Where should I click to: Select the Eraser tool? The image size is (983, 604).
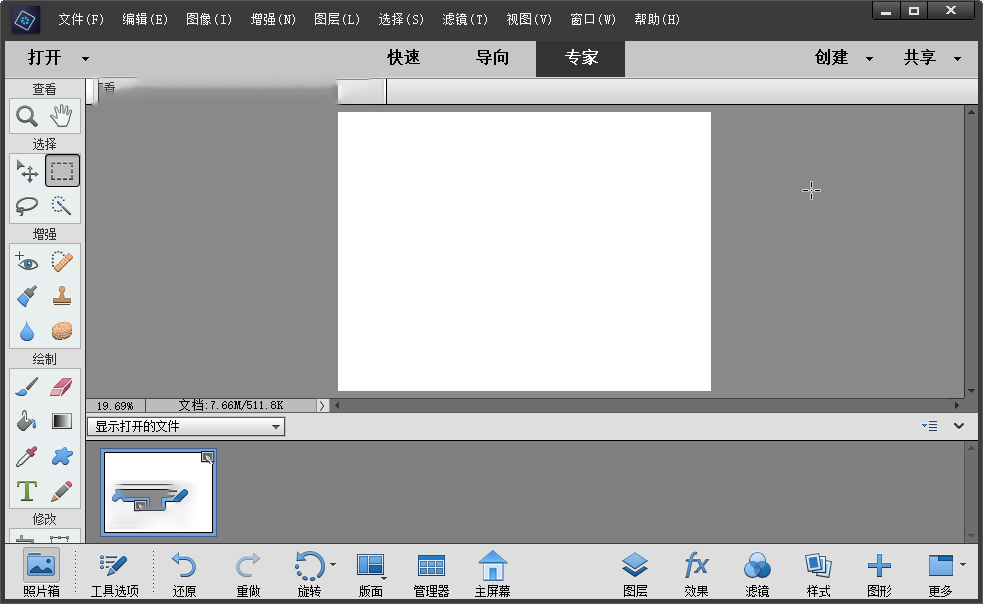click(61, 386)
